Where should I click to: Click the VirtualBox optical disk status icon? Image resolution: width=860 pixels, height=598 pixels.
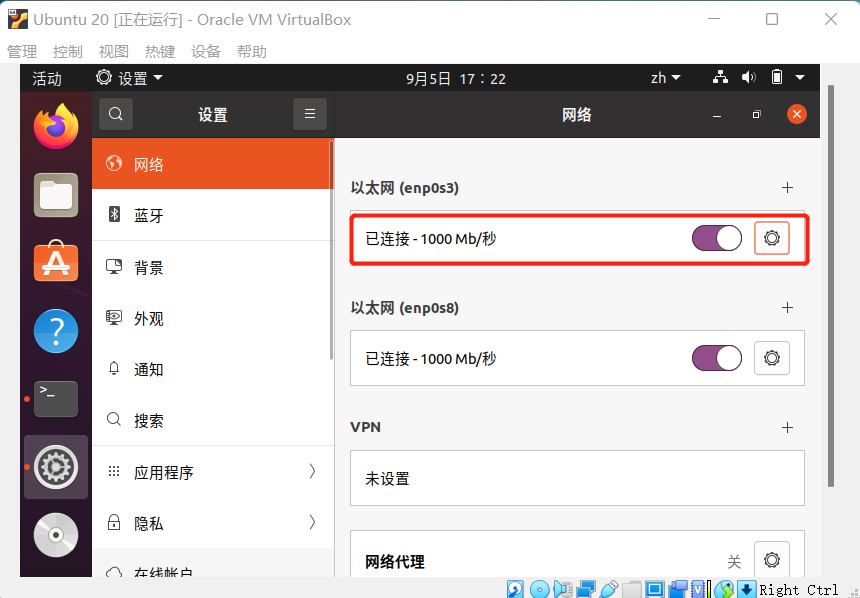click(539, 589)
